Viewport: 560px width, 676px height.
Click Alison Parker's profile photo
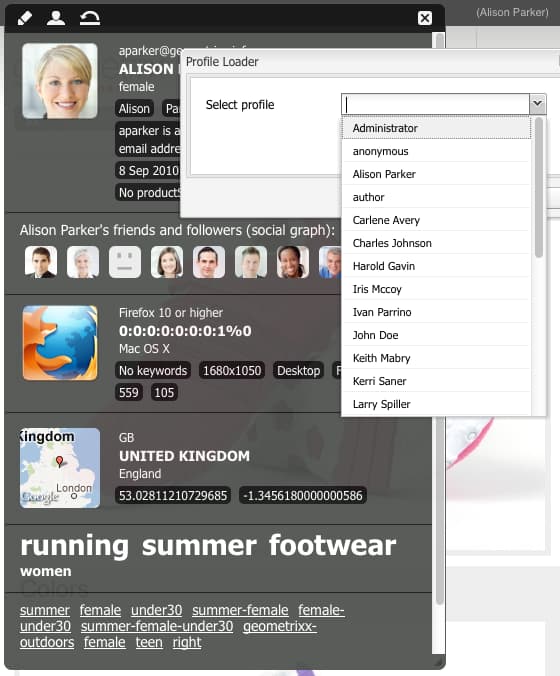click(x=60, y=81)
